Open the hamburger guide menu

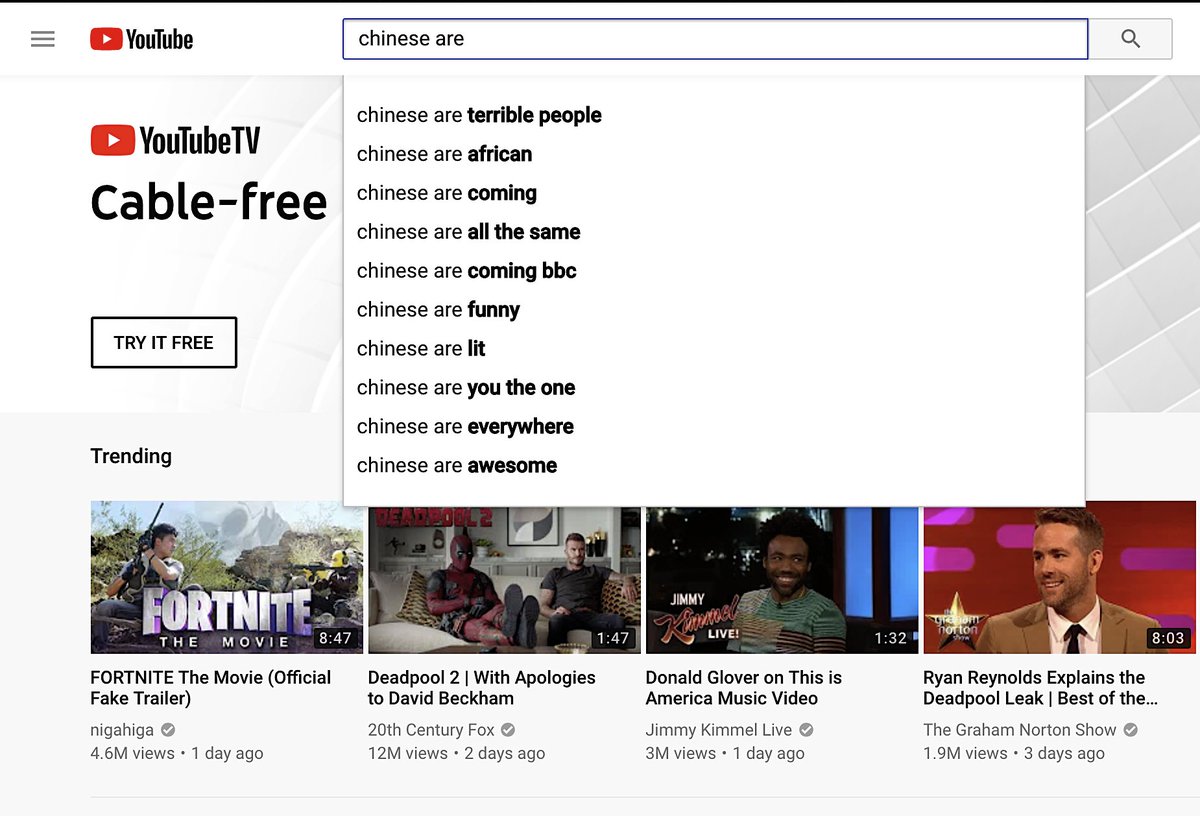pos(43,39)
